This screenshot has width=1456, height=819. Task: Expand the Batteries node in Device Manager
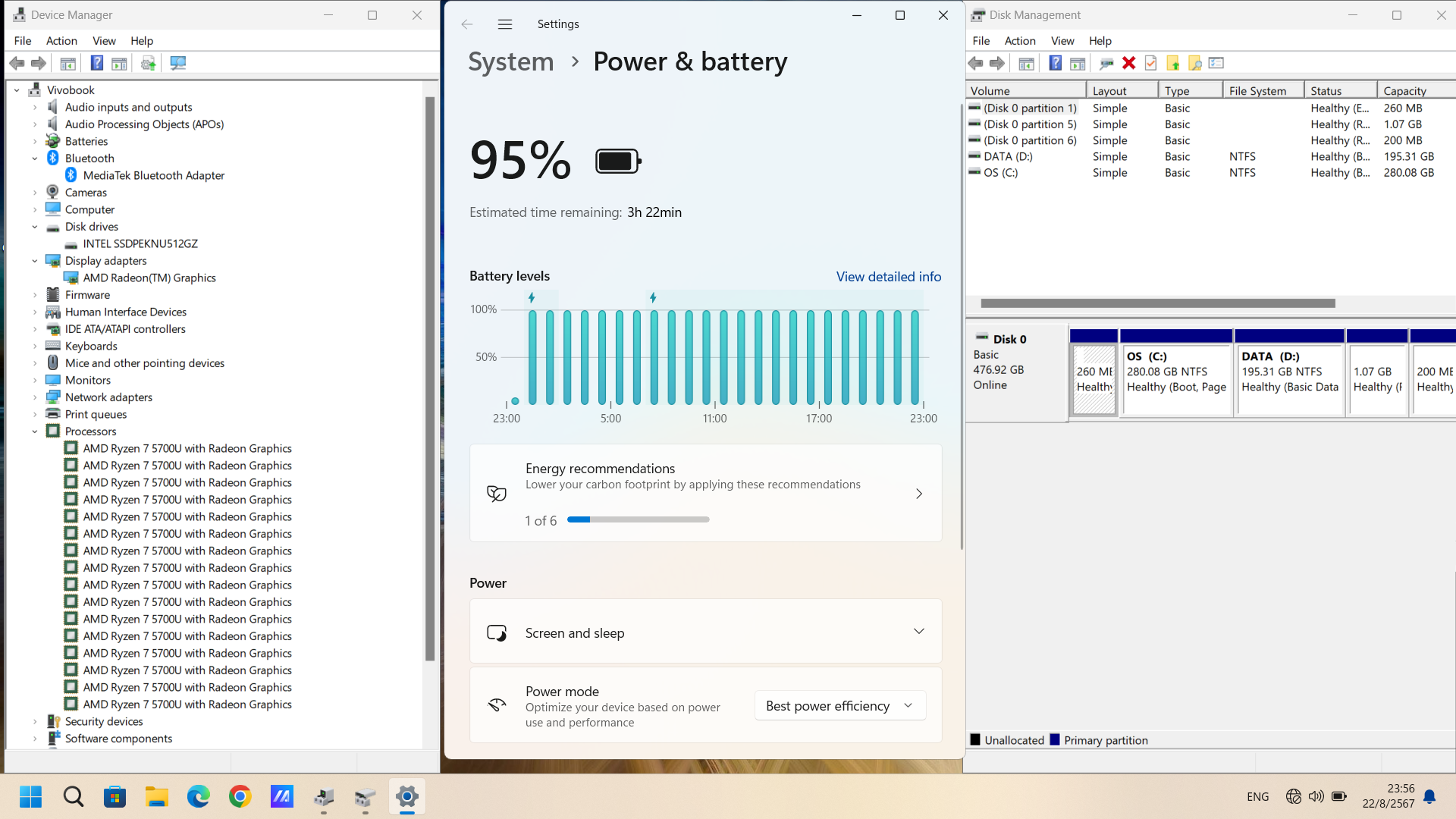pyautogui.click(x=35, y=141)
